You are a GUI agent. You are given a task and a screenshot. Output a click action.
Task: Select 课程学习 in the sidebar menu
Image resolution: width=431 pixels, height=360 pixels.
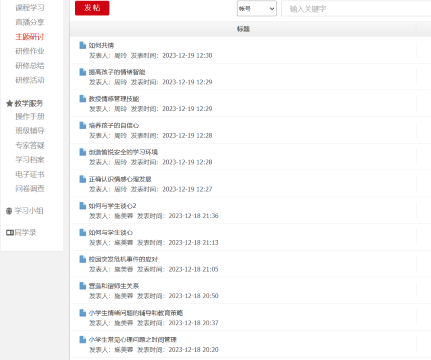coord(30,7)
